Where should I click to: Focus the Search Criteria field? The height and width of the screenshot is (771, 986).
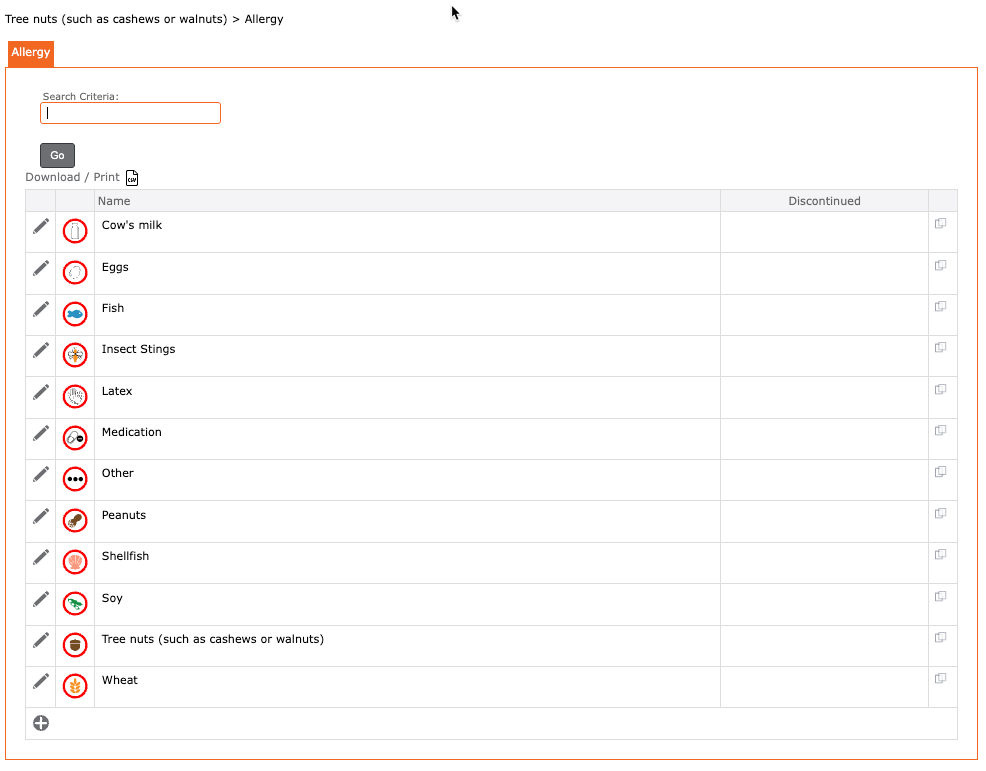pyautogui.click(x=130, y=113)
